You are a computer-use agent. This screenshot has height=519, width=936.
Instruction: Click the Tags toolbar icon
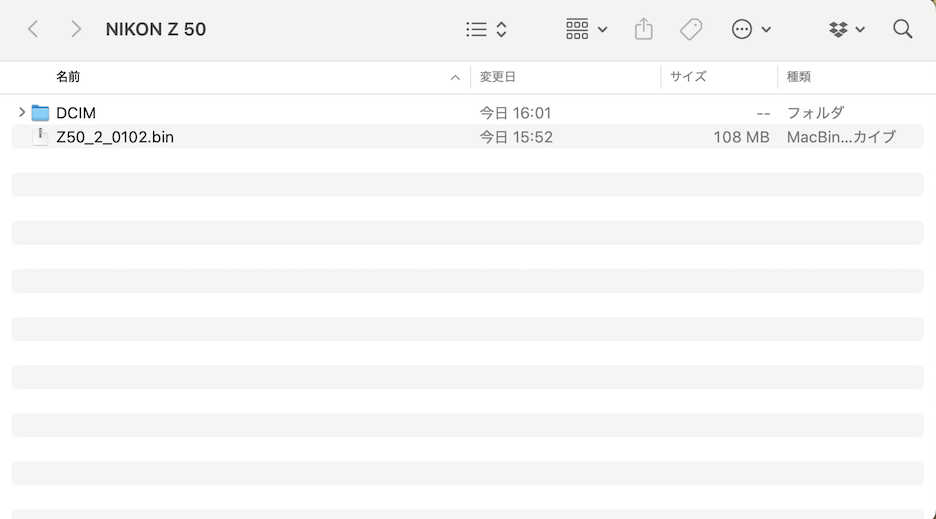[691, 29]
